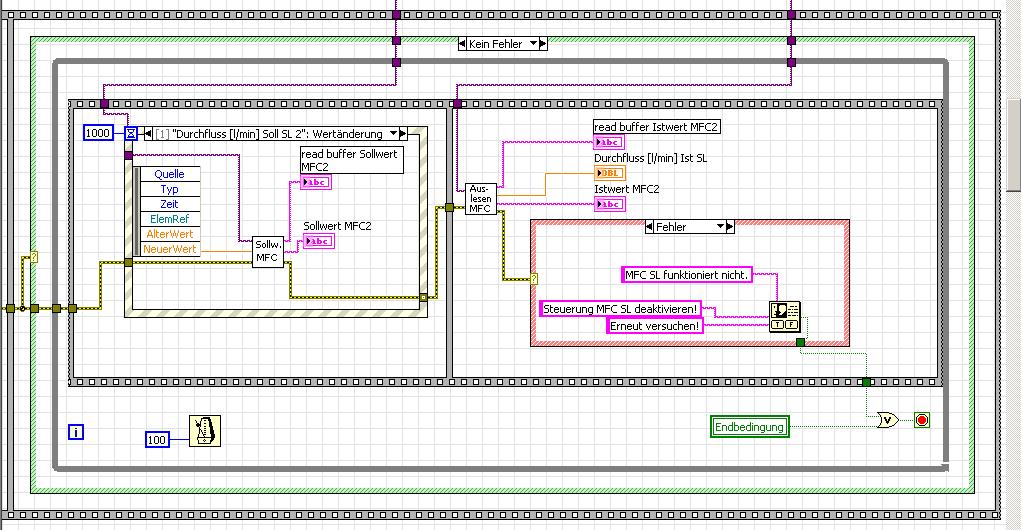Screen dimensions: 1021x530
Task: Go to next case of Fehler structure
Action: tap(730, 227)
